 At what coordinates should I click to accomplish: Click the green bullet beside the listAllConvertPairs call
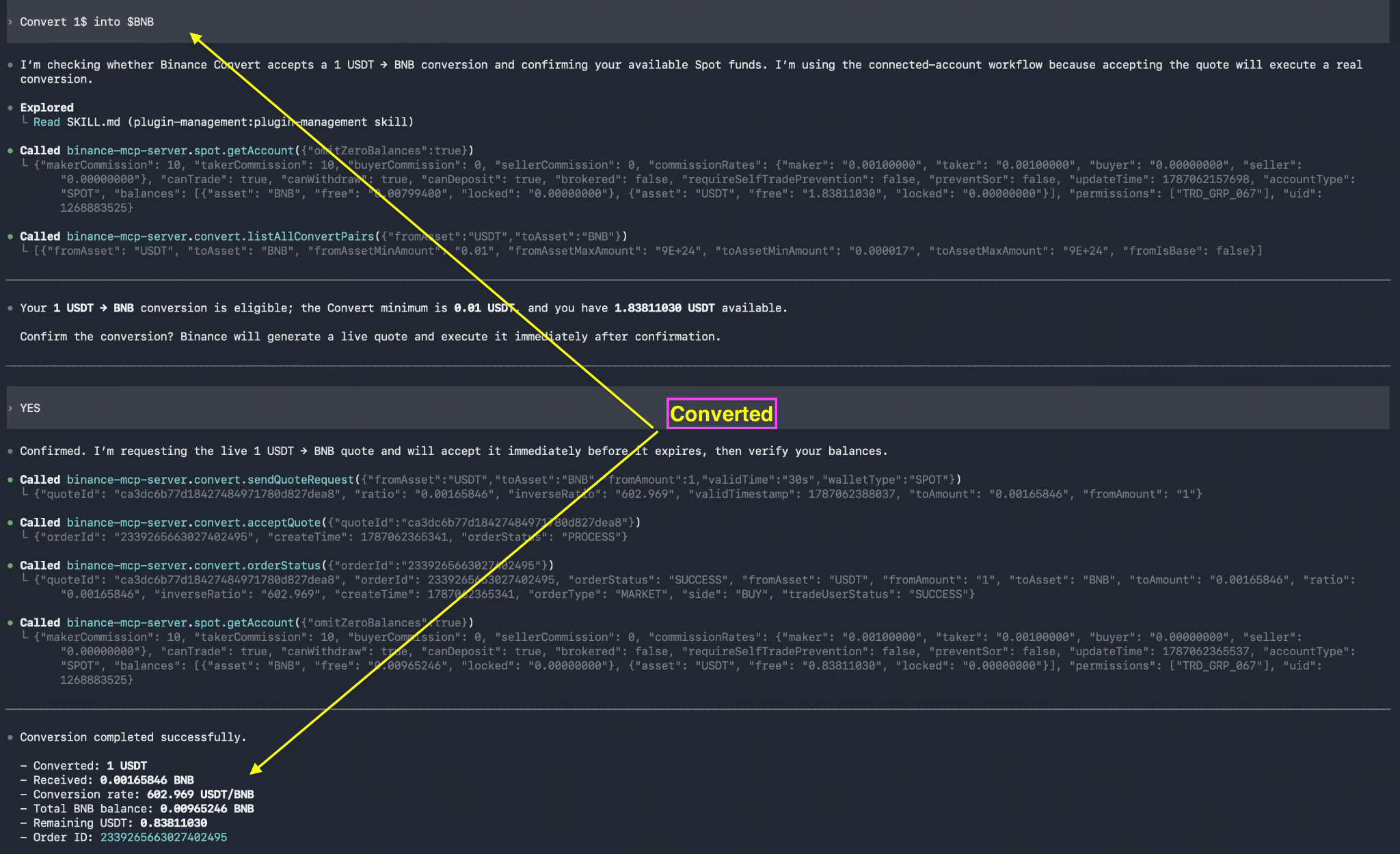tap(10, 236)
